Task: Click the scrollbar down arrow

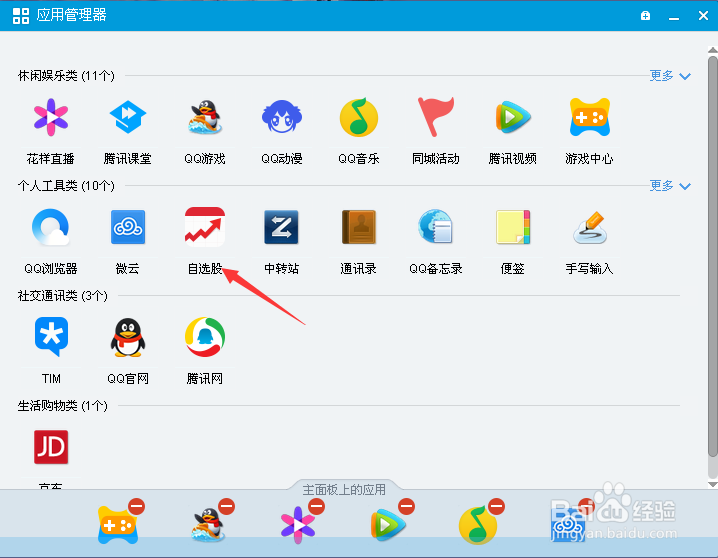Action: [x=713, y=484]
